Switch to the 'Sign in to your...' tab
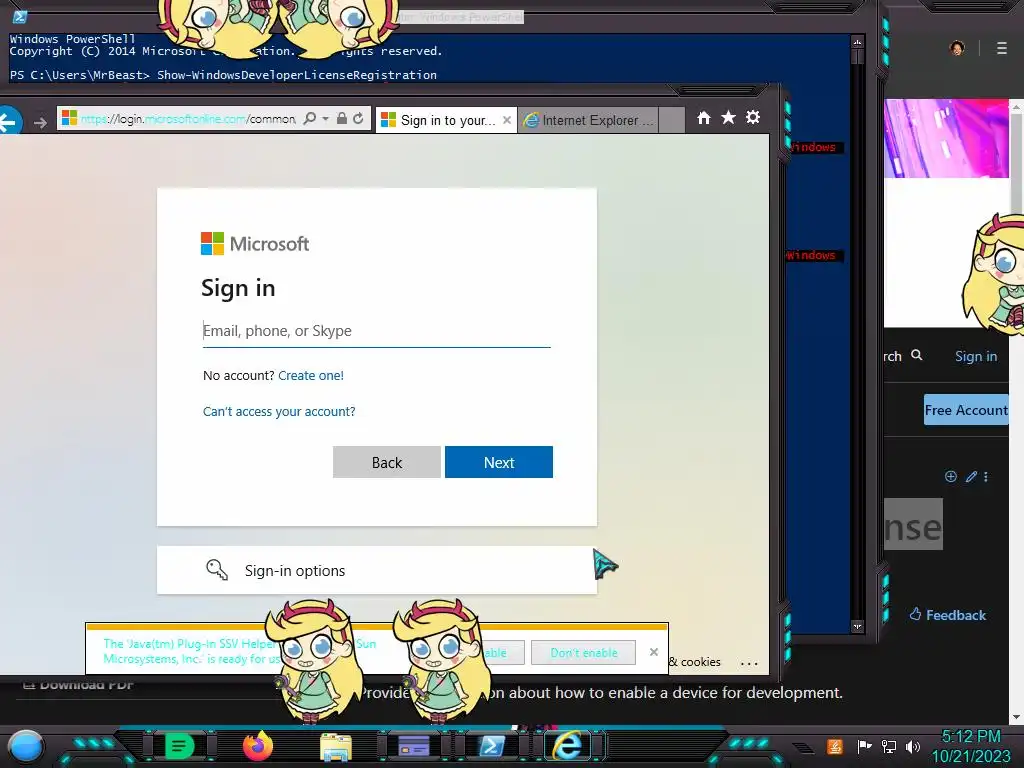This screenshot has height=768, width=1024. click(x=439, y=120)
